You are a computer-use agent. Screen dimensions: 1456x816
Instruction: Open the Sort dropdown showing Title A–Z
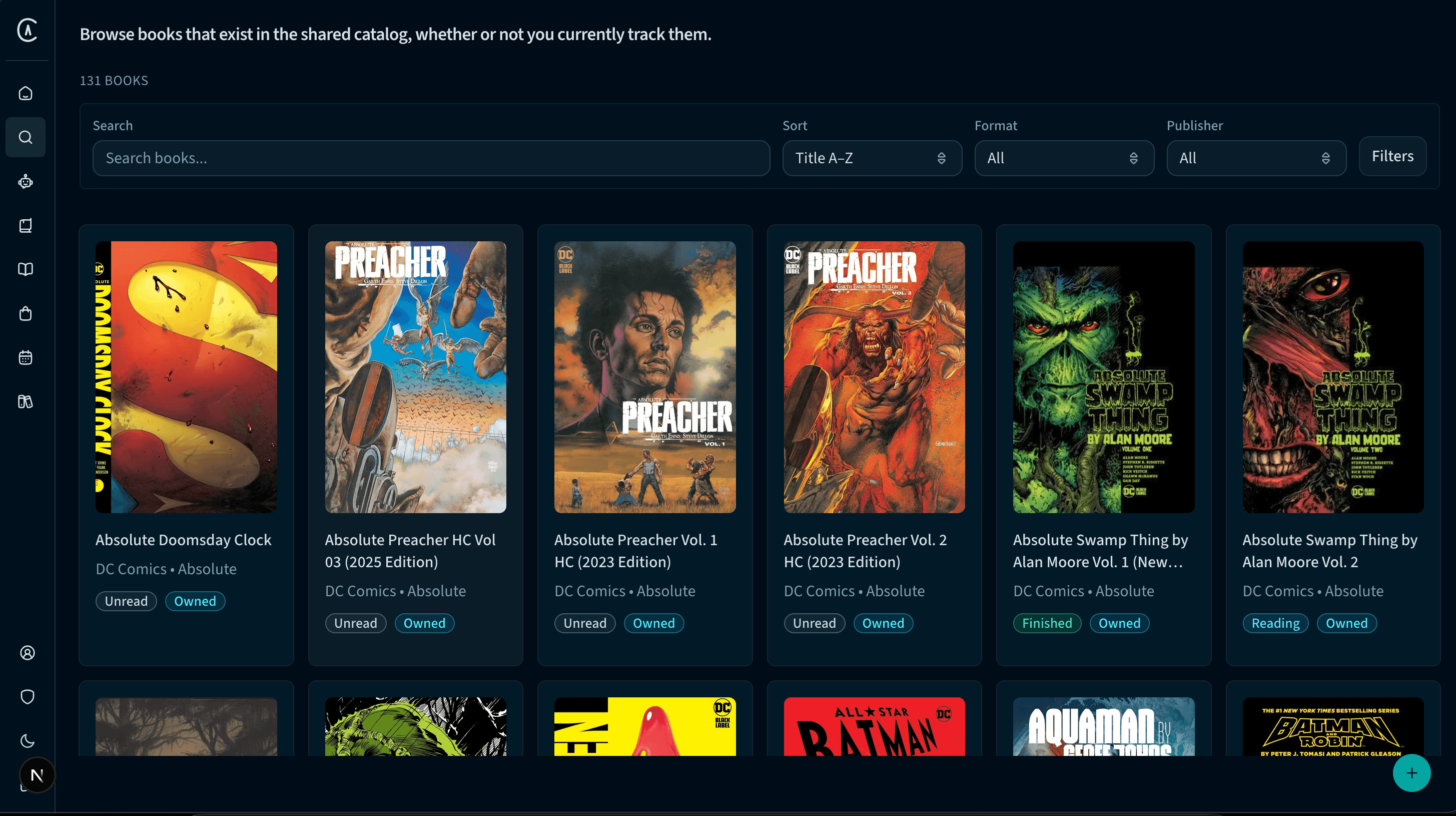tap(872, 158)
